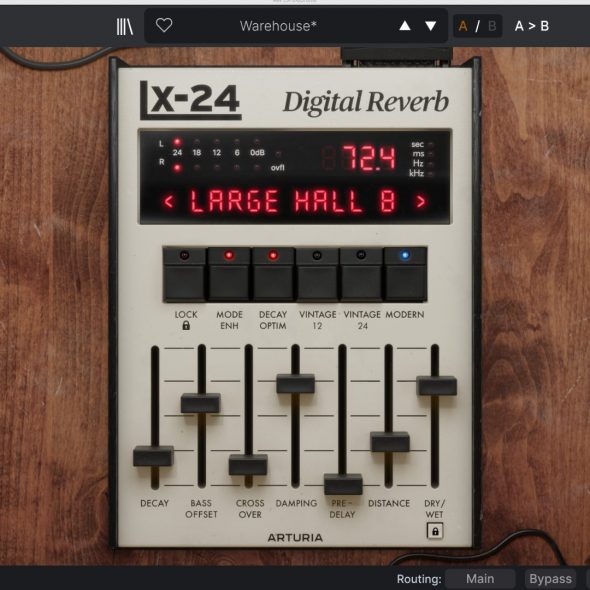Click the 72.4 value readout

click(x=369, y=158)
